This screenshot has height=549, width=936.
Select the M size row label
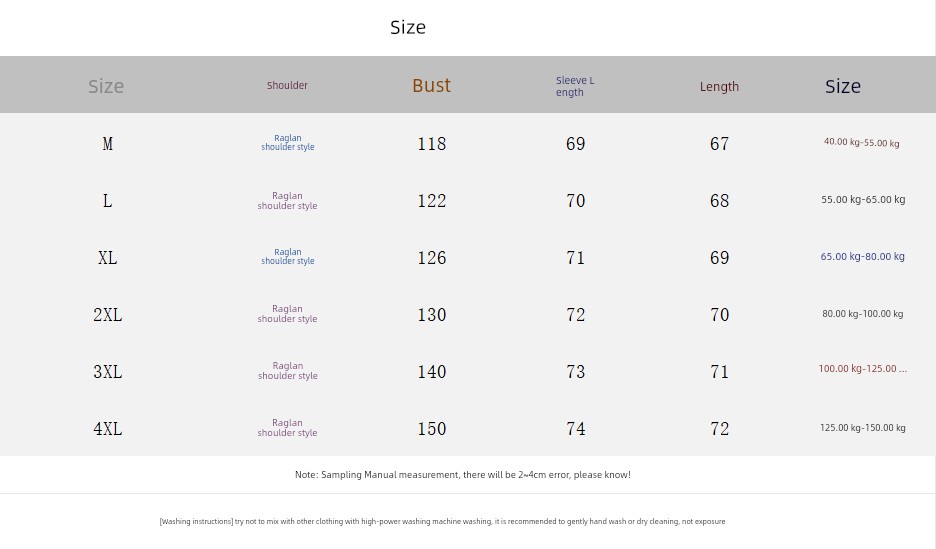(x=107, y=144)
